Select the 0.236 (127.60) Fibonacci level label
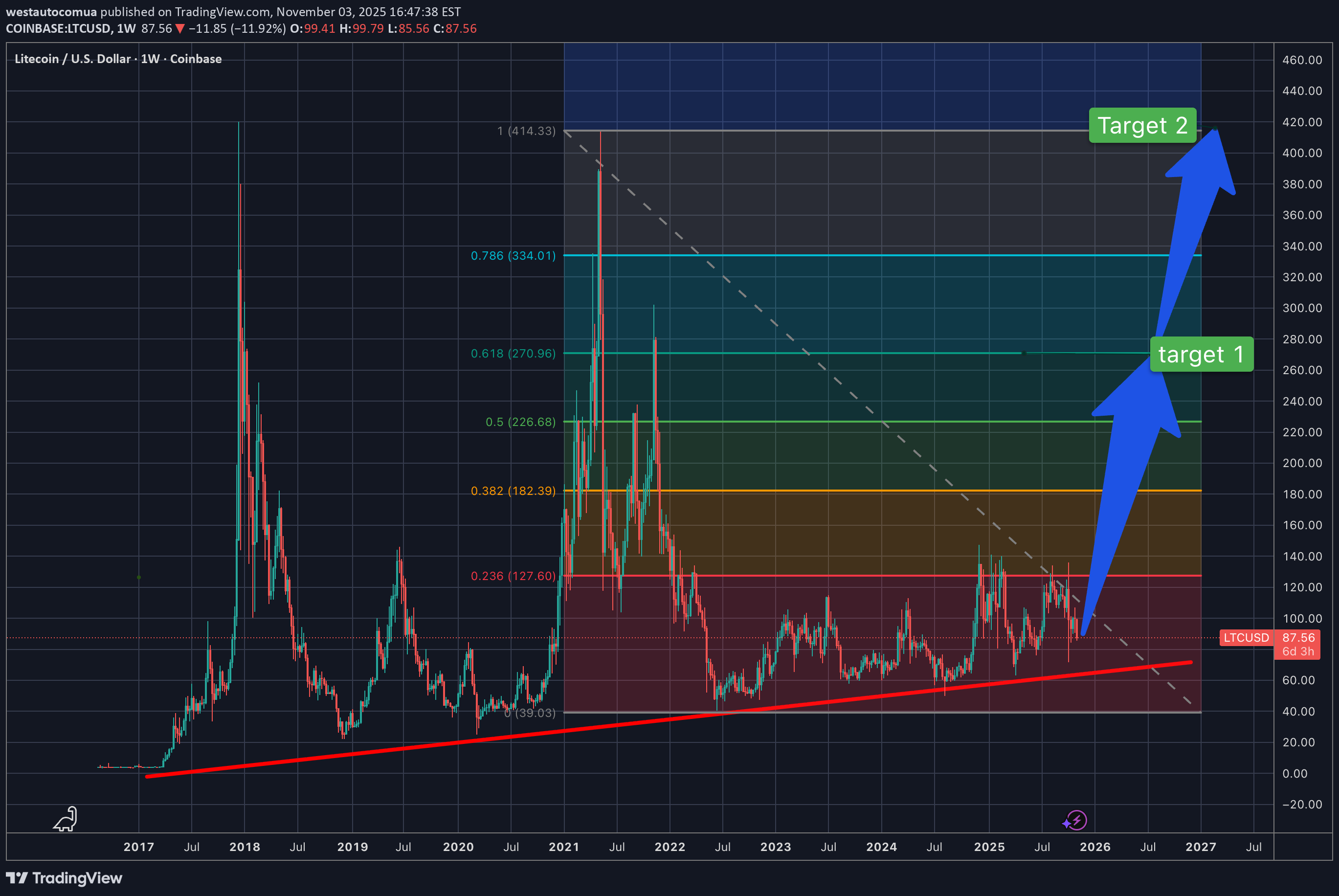This screenshot has height=896, width=1339. point(513,576)
